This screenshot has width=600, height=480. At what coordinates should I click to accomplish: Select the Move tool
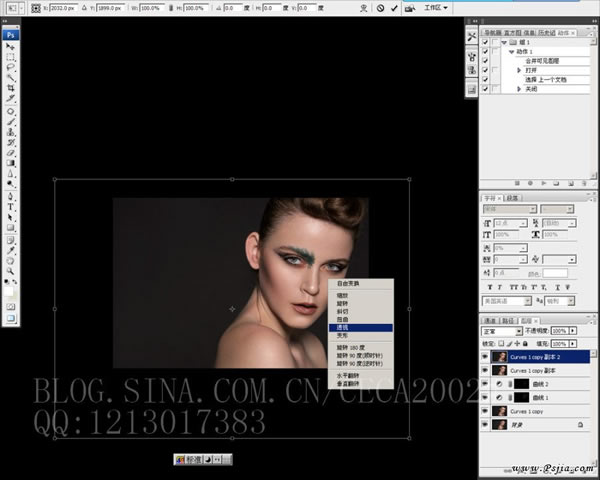tap(10, 47)
